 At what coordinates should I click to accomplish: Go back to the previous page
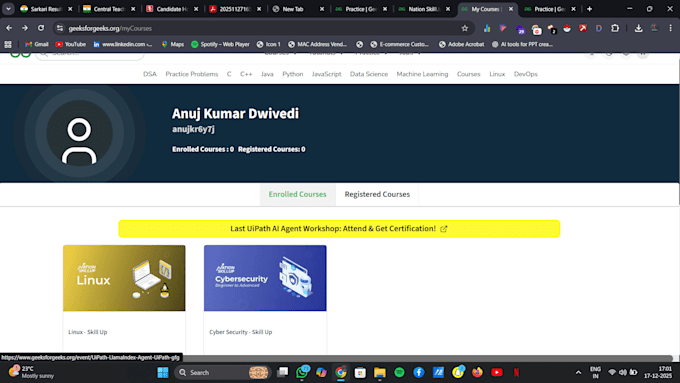pyautogui.click(x=9, y=28)
